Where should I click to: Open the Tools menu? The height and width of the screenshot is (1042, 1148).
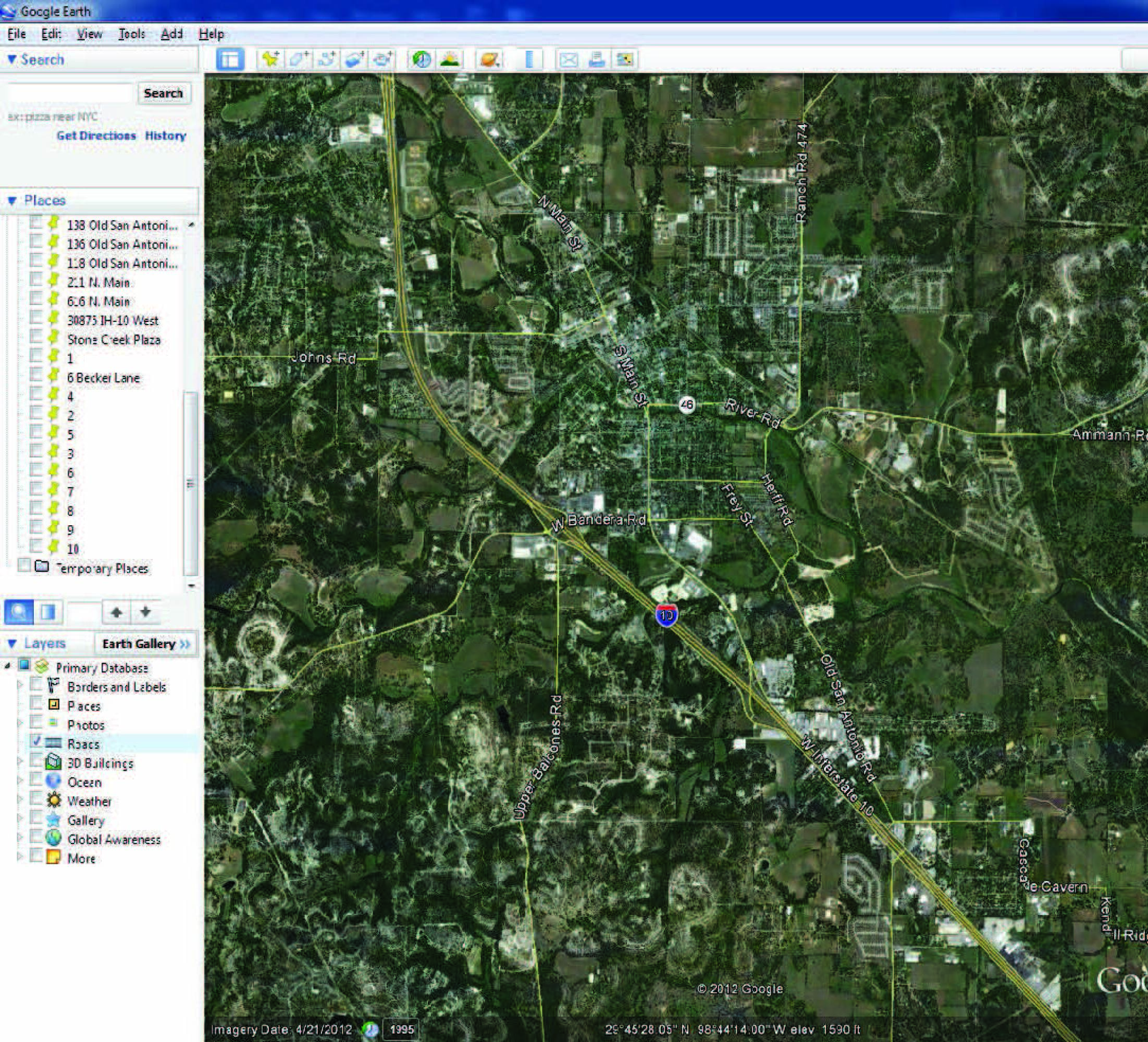pyautogui.click(x=131, y=34)
